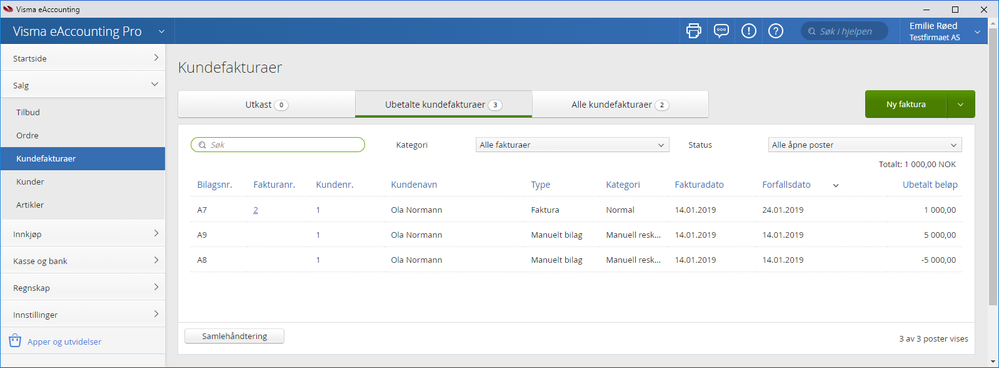Switch to Alle kundefakturaer tab
The image size is (999, 368).
point(620,104)
